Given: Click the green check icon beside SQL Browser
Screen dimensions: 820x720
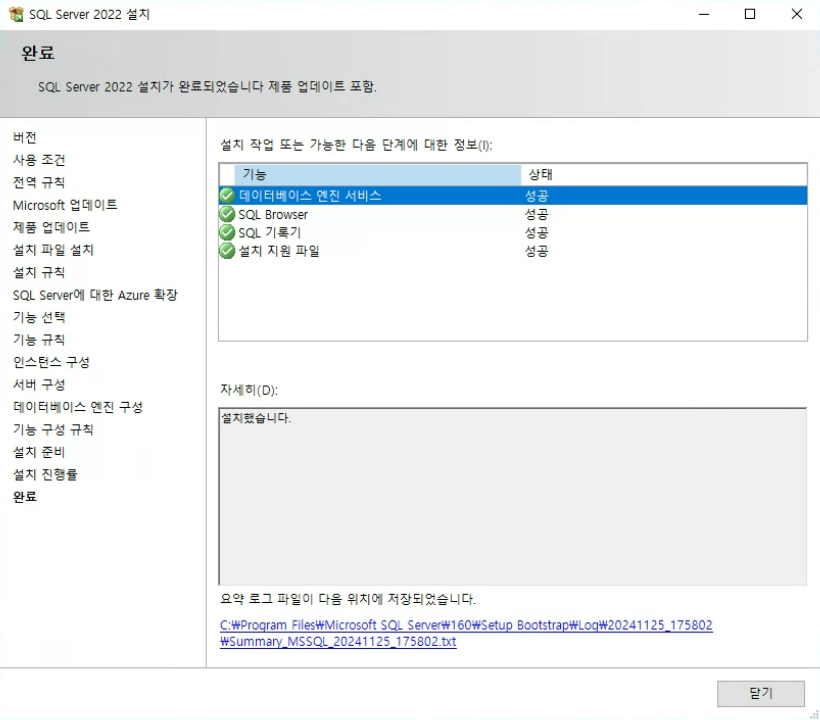Looking at the screenshot, I should [227, 214].
